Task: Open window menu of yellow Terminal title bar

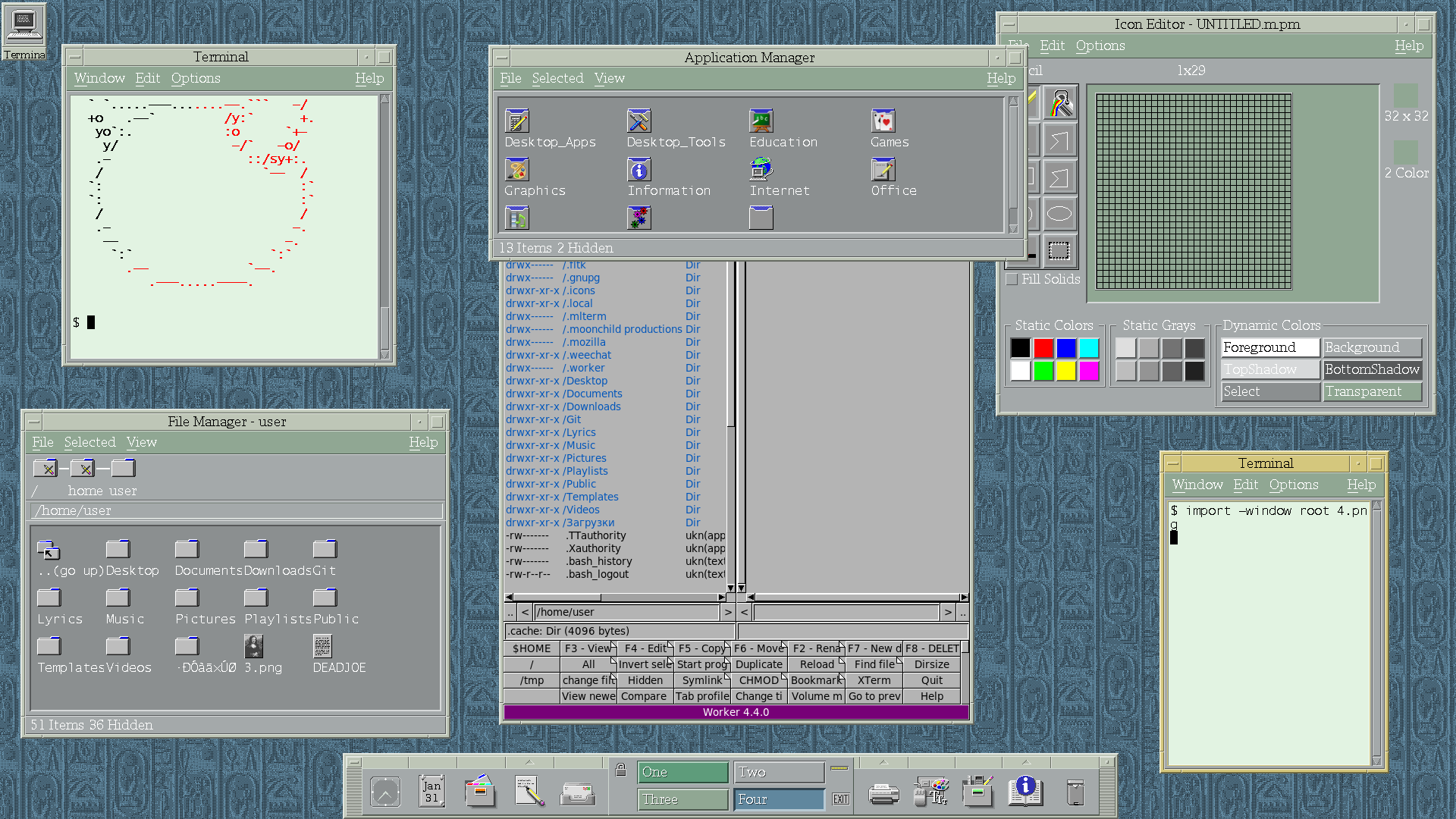Action: (1172, 463)
